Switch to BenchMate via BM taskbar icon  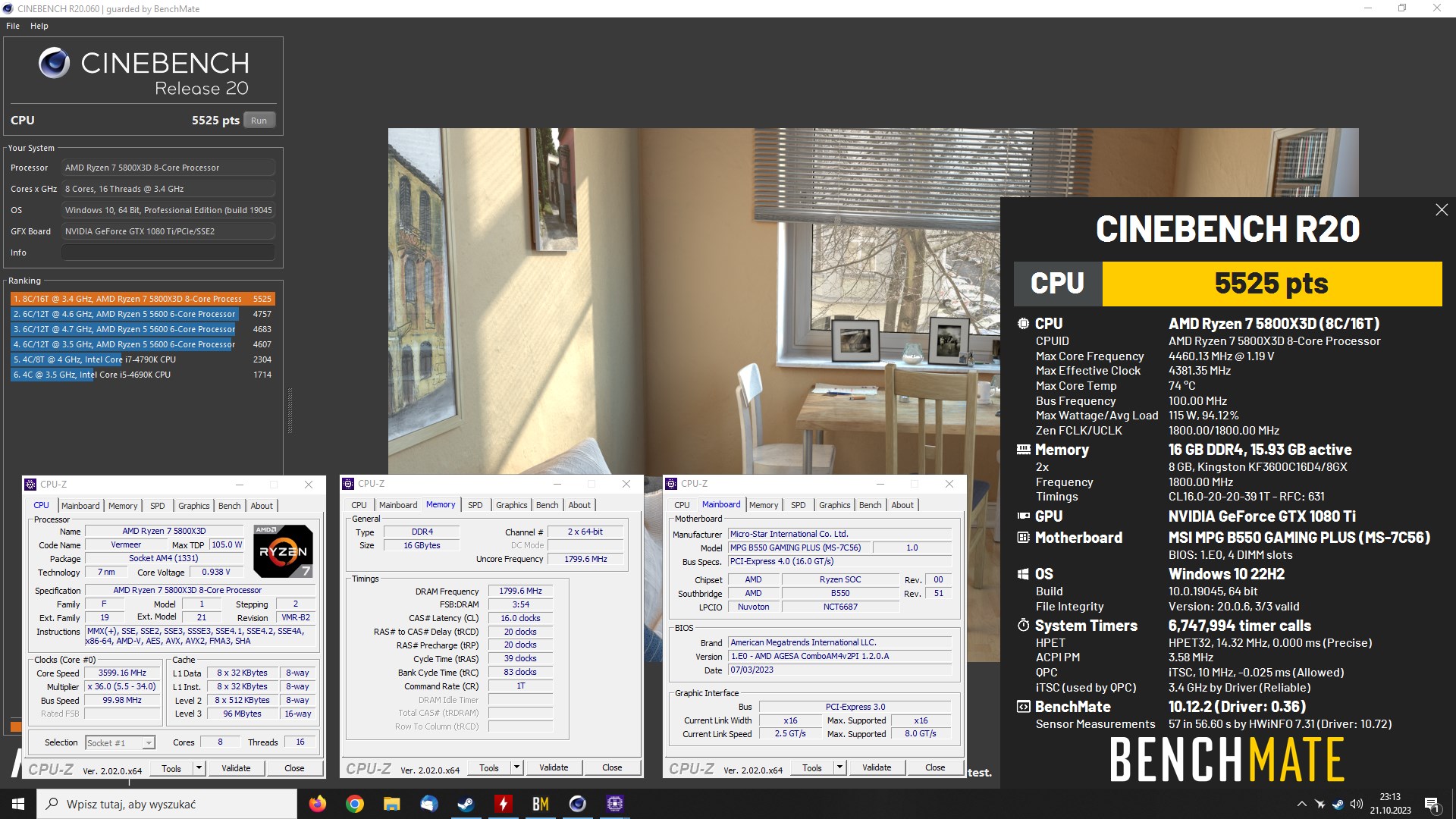[540, 804]
